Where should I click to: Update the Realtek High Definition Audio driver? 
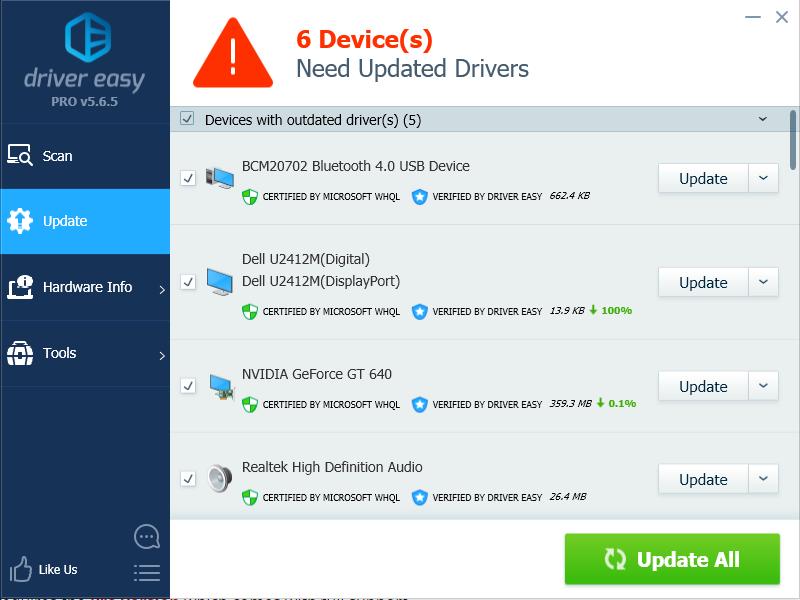point(702,479)
